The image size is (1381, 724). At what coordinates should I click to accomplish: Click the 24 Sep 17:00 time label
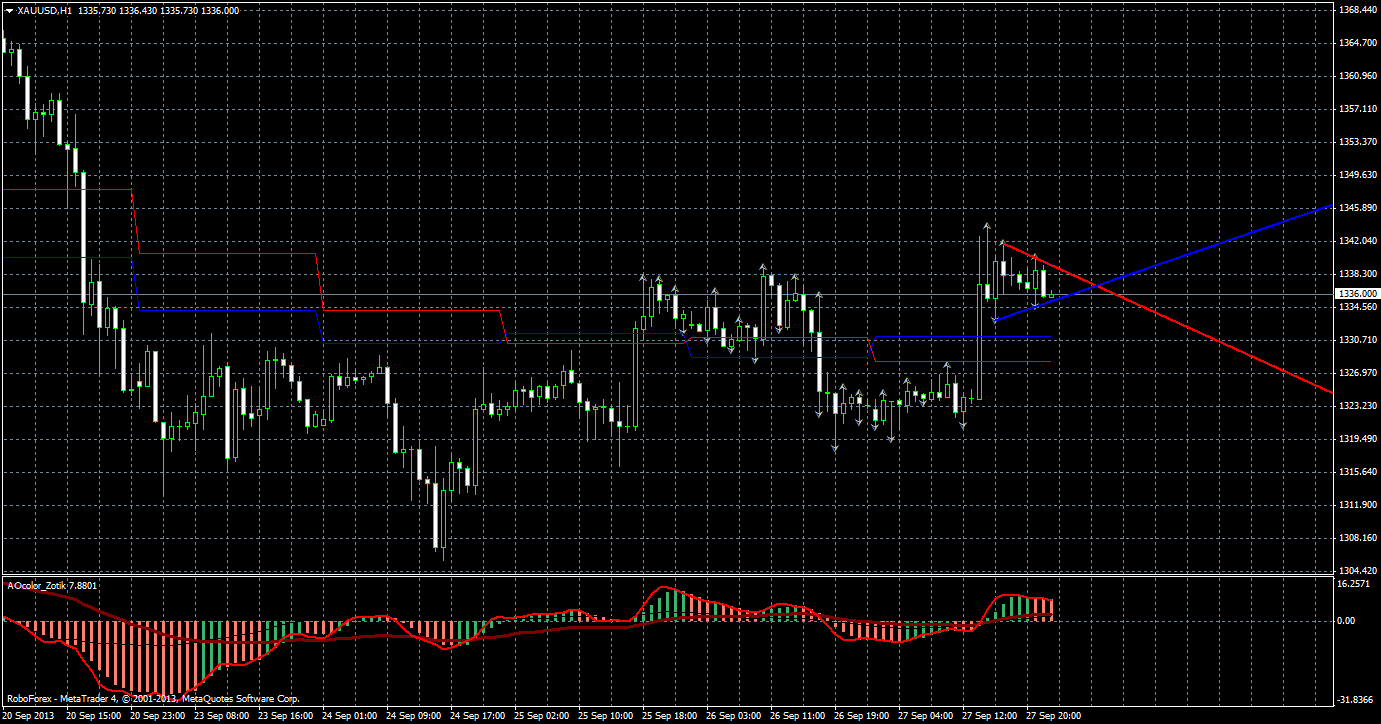pyautogui.click(x=480, y=716)
